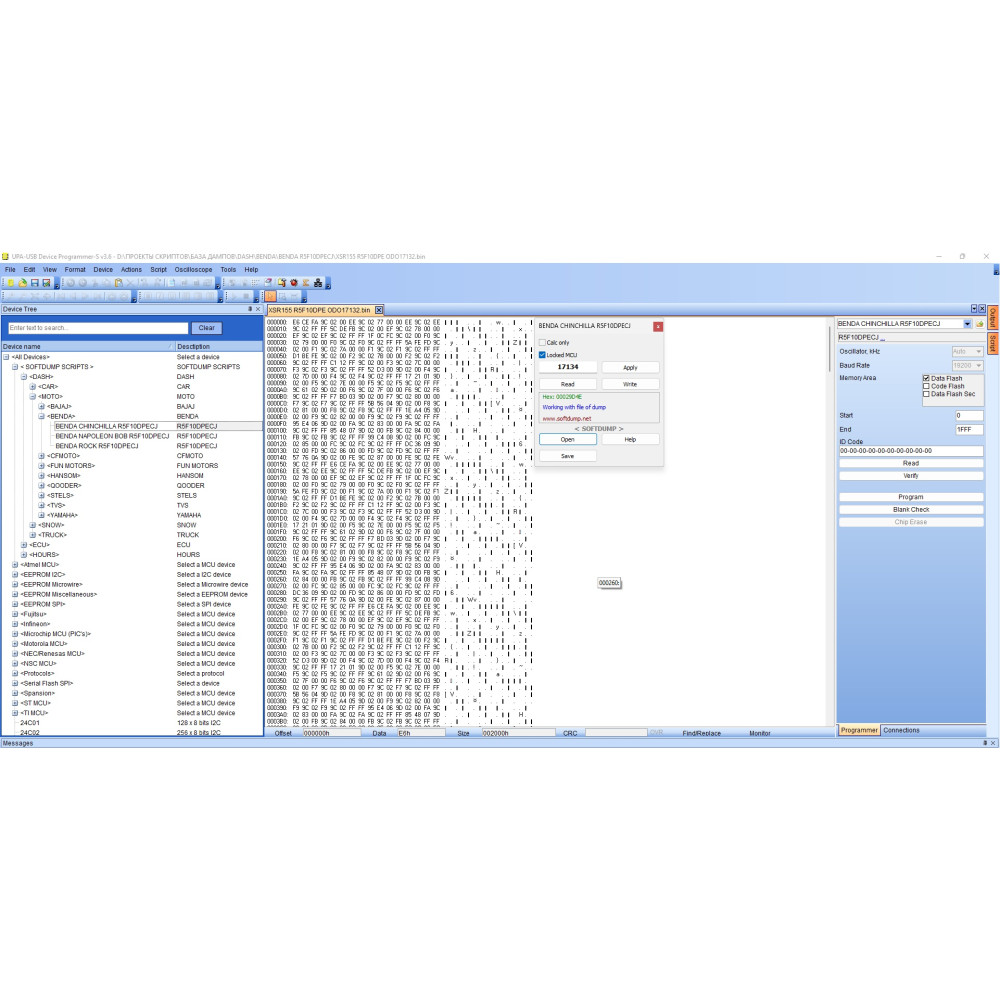Open the Format menu
The width and height of the screenshot is (1000, 1000).
(75, 270)
